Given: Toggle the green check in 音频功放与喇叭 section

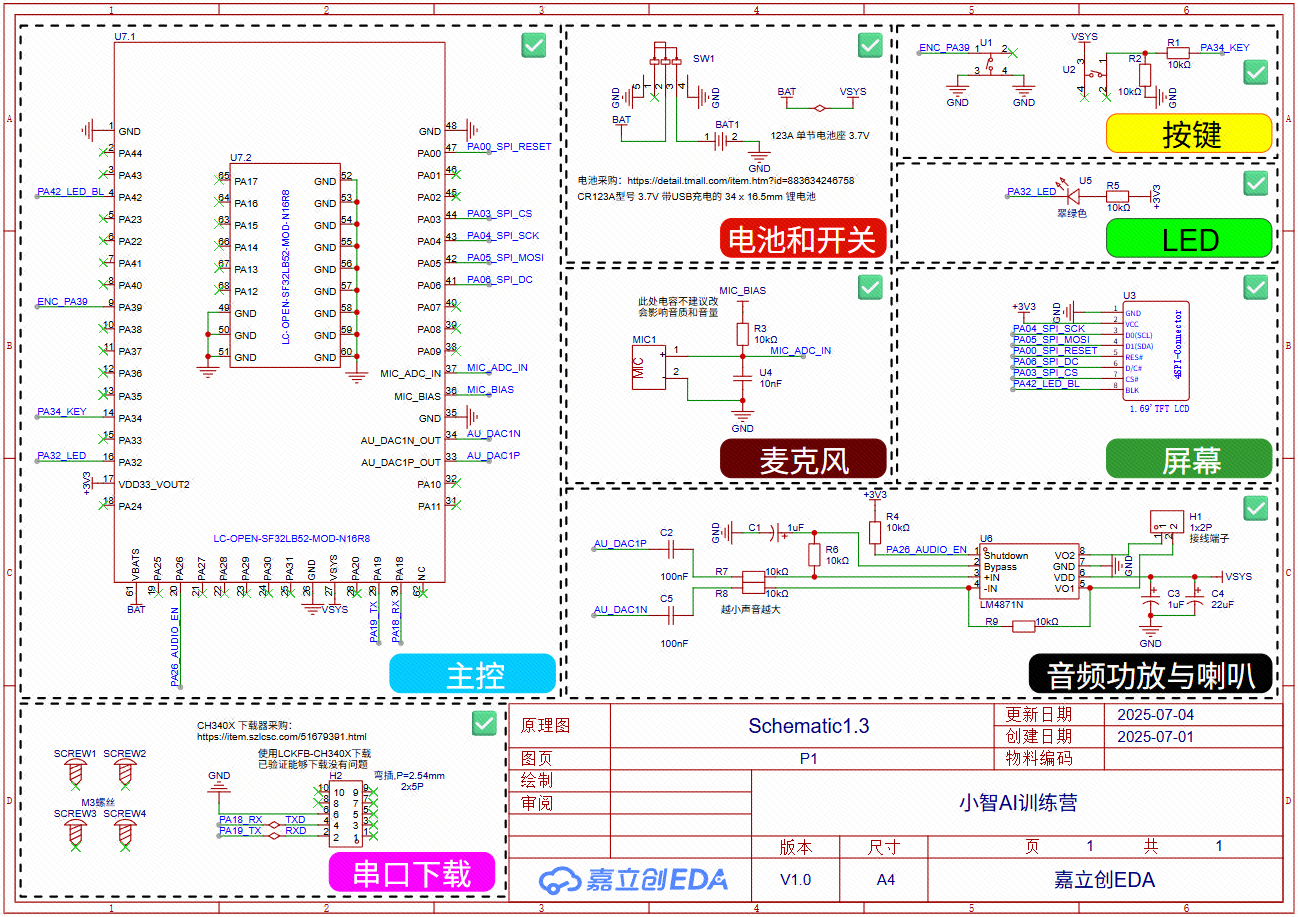Looking at the screenshot, I should (1255, 508).
